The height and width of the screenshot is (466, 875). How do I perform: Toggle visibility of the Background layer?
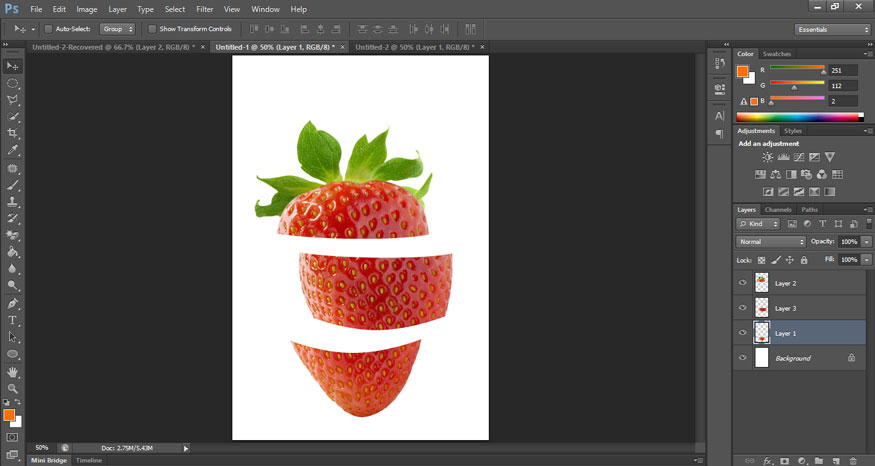[x=742, y=358]
